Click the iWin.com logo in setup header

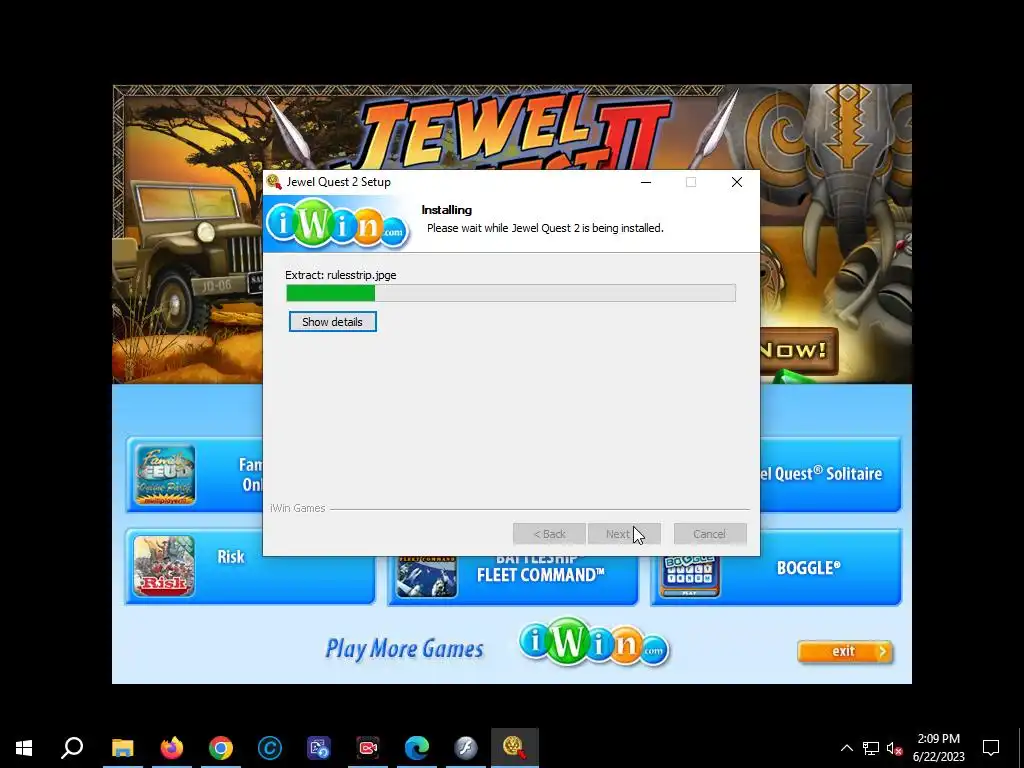[x=337, y=224]
